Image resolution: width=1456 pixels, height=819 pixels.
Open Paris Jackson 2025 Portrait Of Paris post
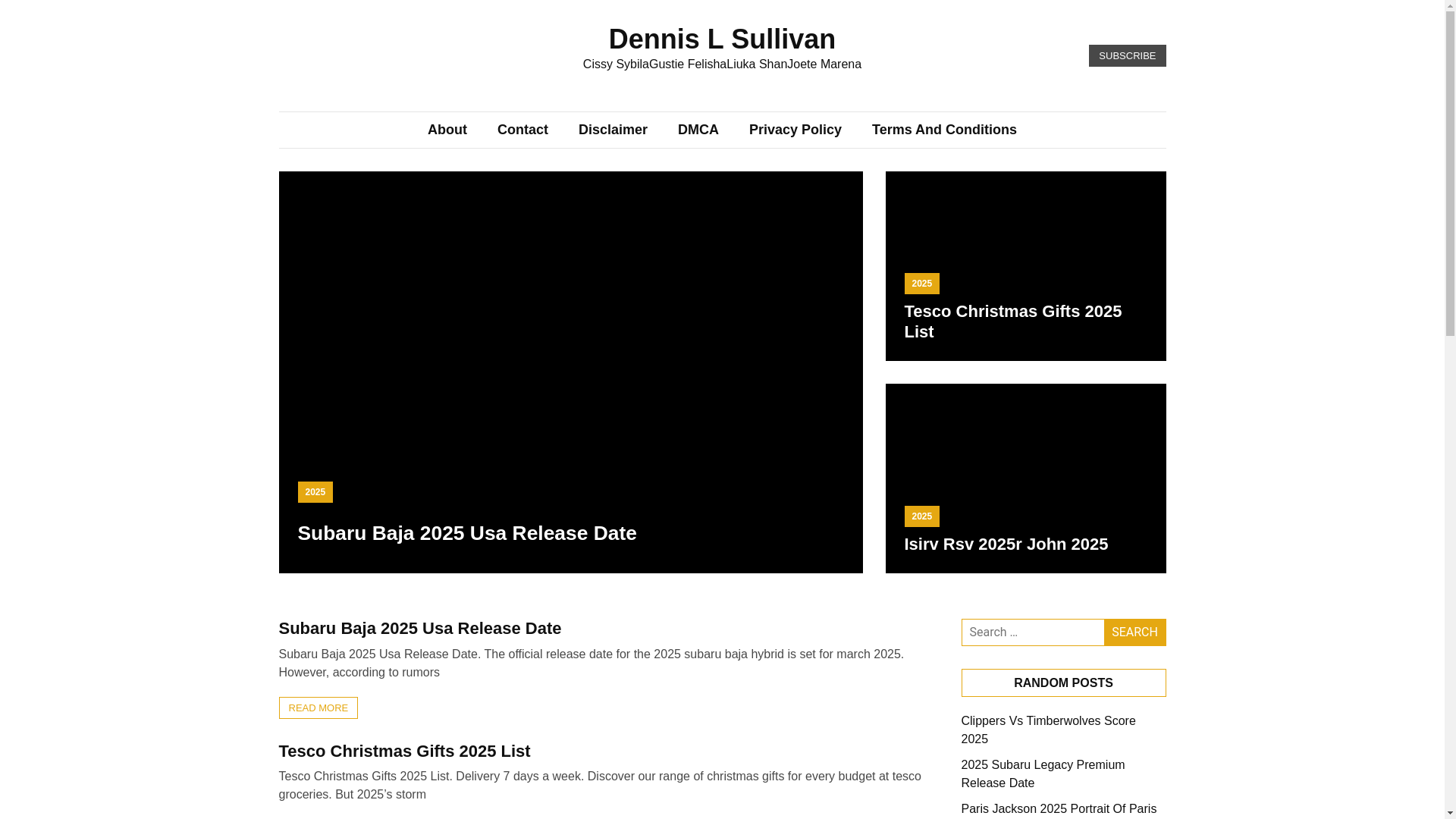(x=1059, y=808)
